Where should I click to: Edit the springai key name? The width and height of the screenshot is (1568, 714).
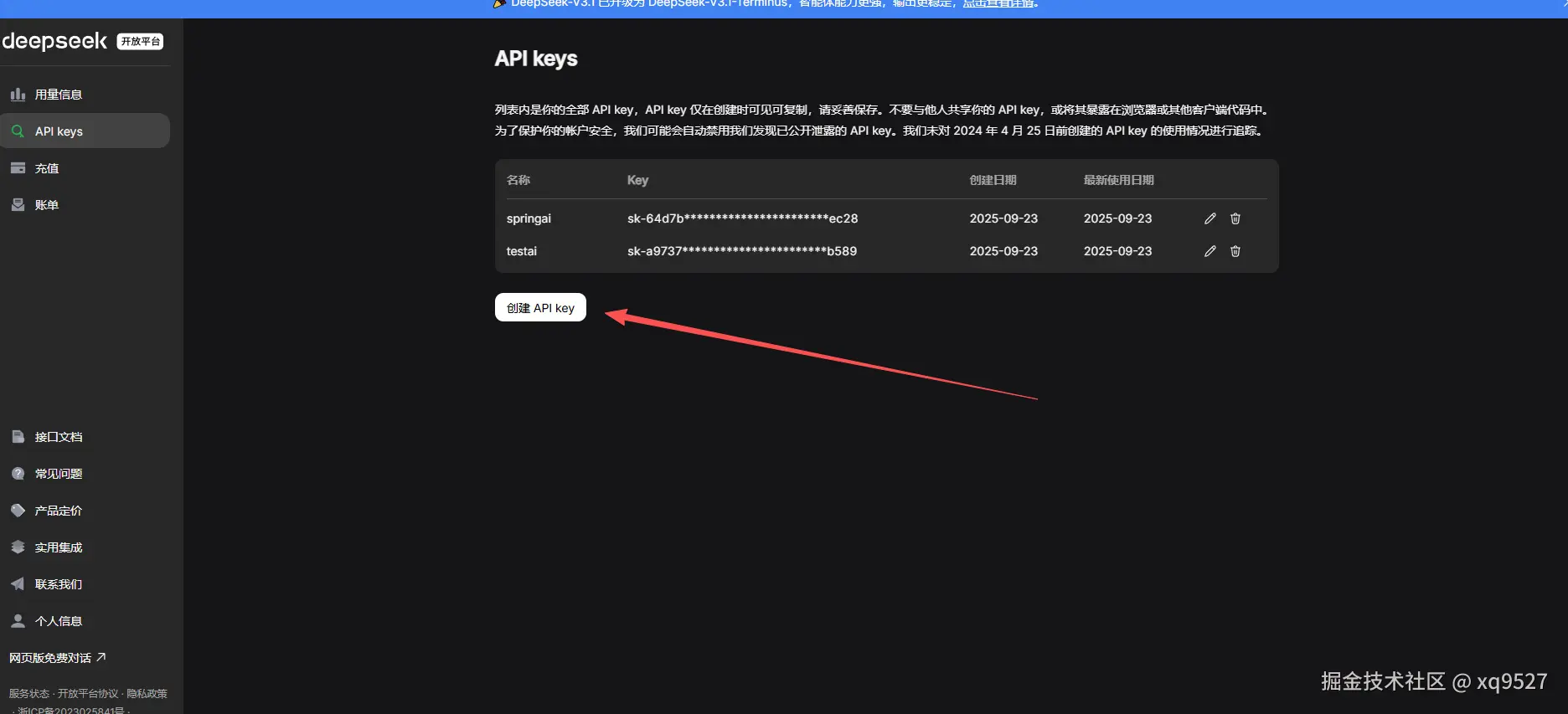(x=1210, y=218)
